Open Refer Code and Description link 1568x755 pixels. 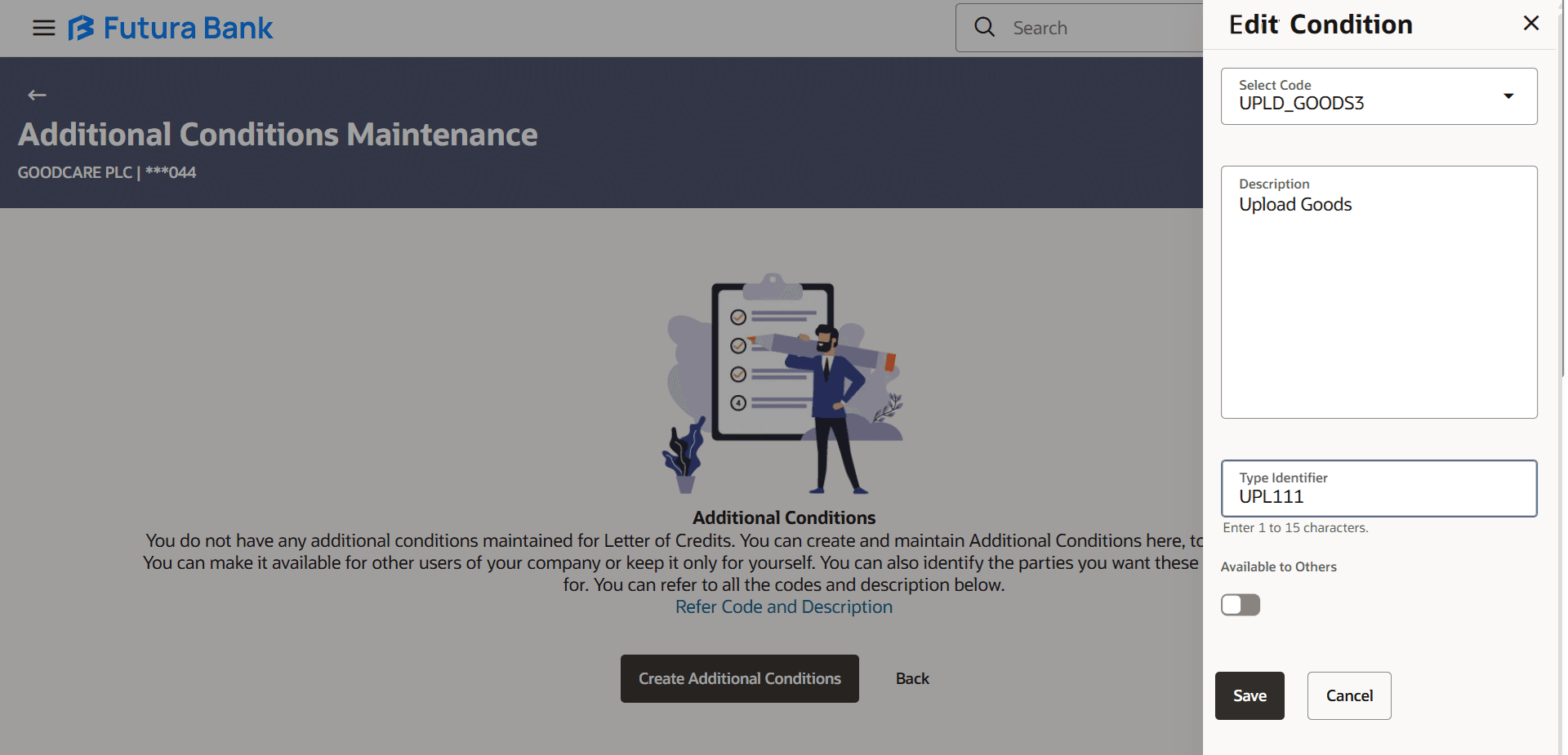click(783, 606)
